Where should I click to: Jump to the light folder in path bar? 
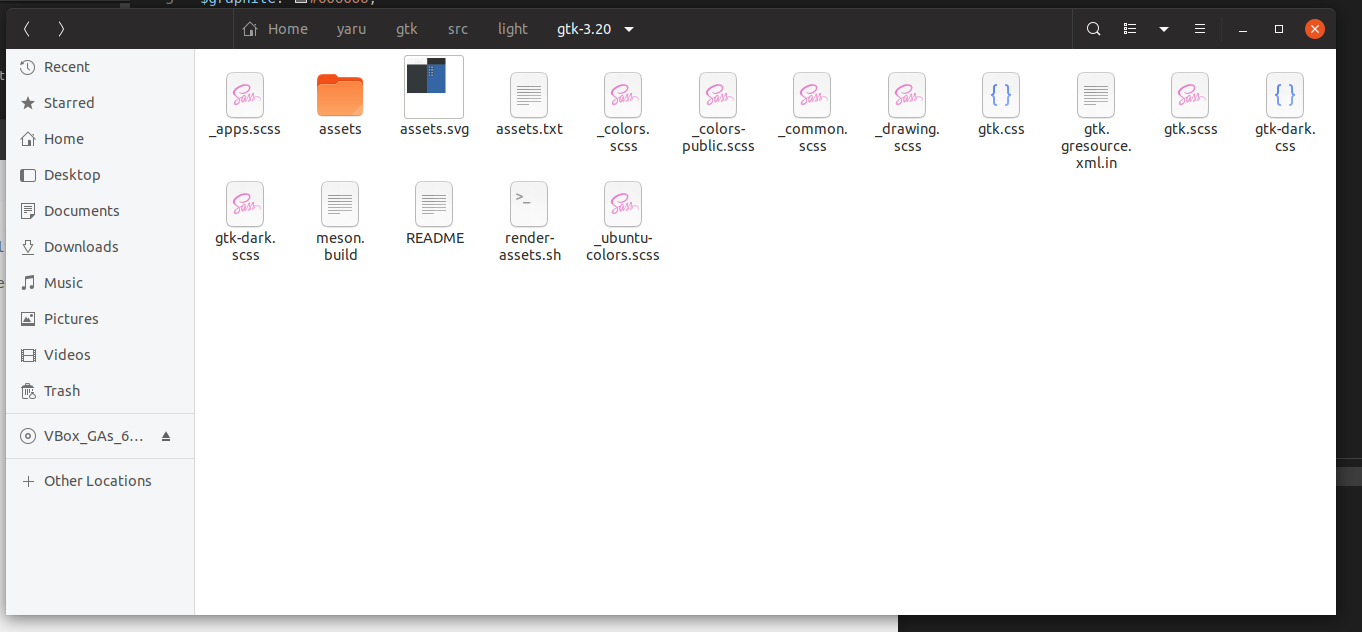point(513,29)
